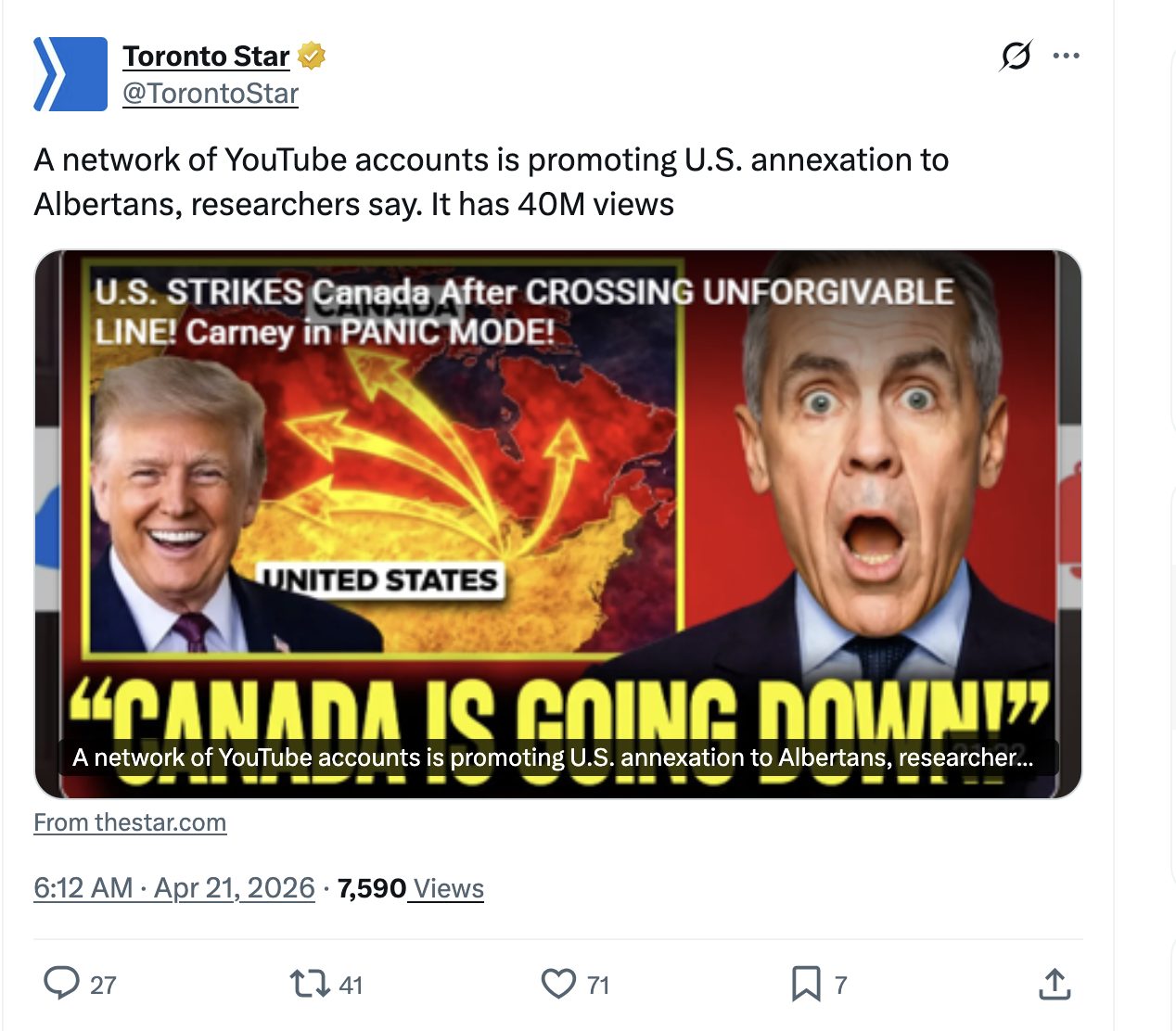1176x1031 pixels.
Task: Click the 6:12 AM Apr 21, 2026 timestamp
Action: [174, 888]
